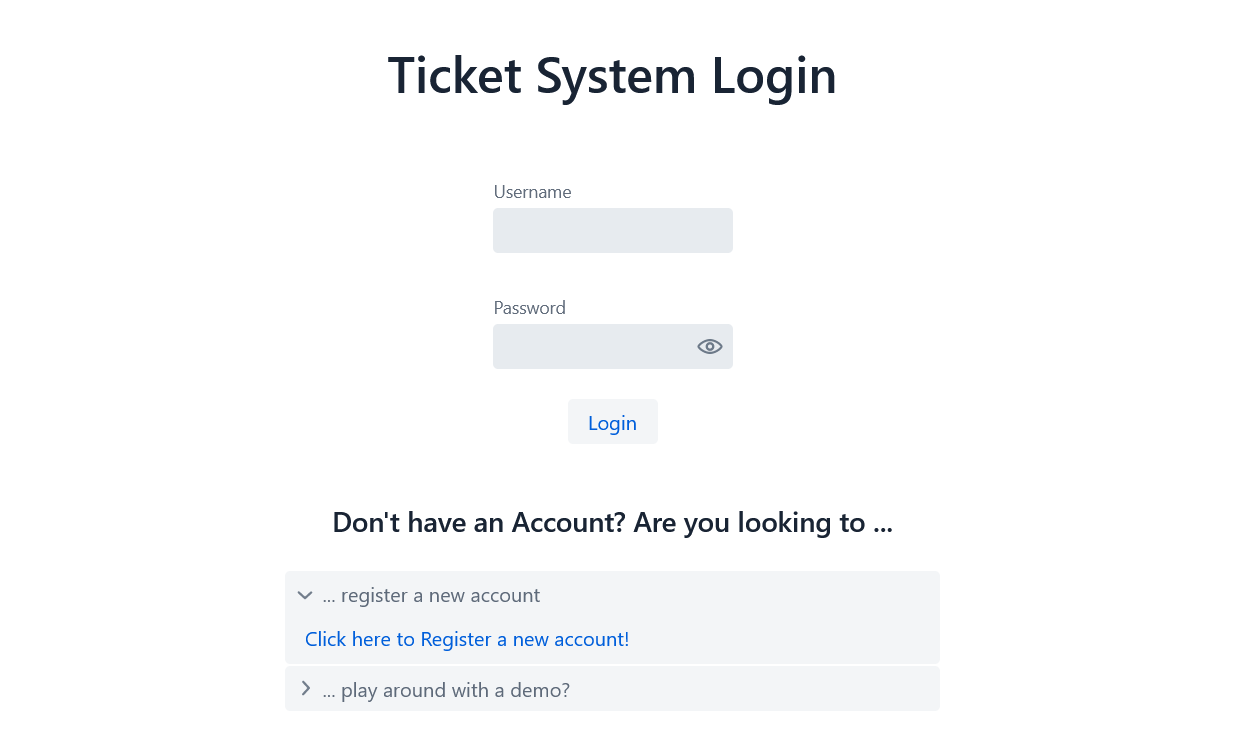Click empty space in the expanded register panel

click(790, 640)
